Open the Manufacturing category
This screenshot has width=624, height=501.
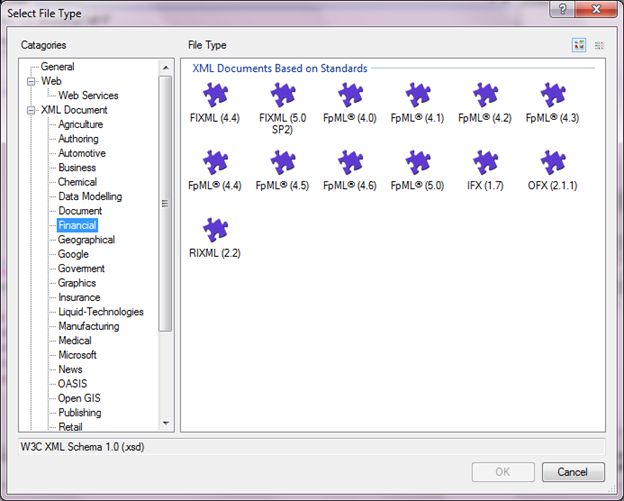click(89, 326)
